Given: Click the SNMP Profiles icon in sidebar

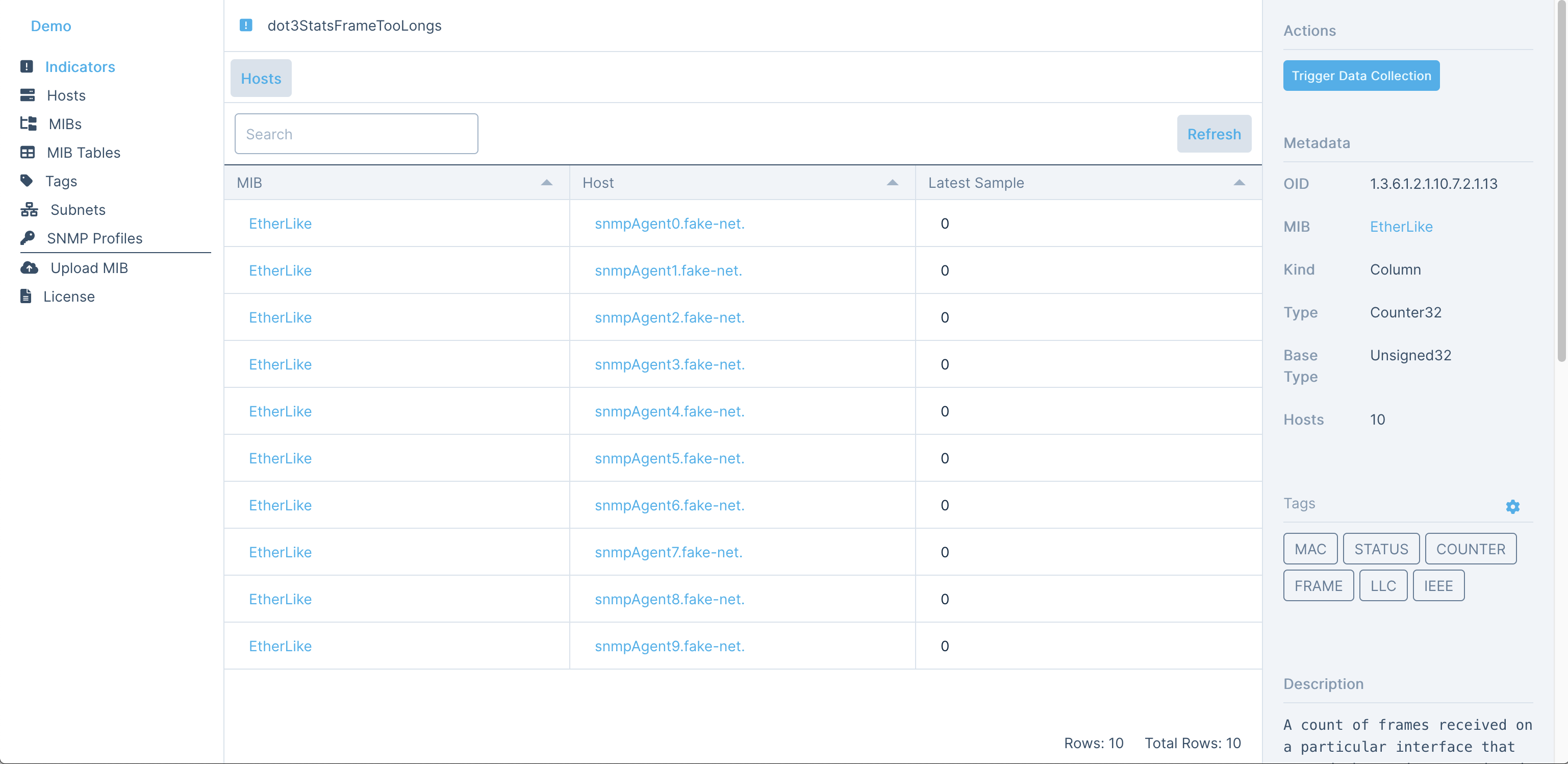Looking at the screenshot, I should click(x=27, y=237).
